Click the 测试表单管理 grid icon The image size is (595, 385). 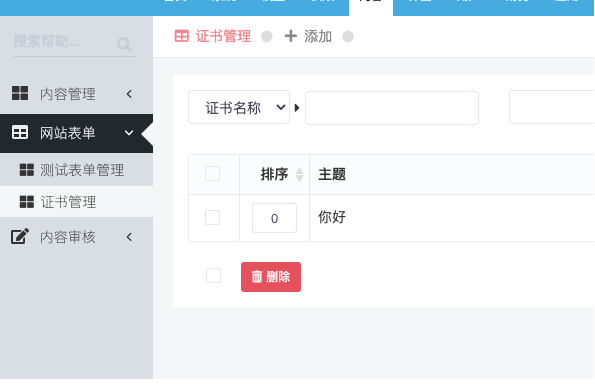click(27, 170)
